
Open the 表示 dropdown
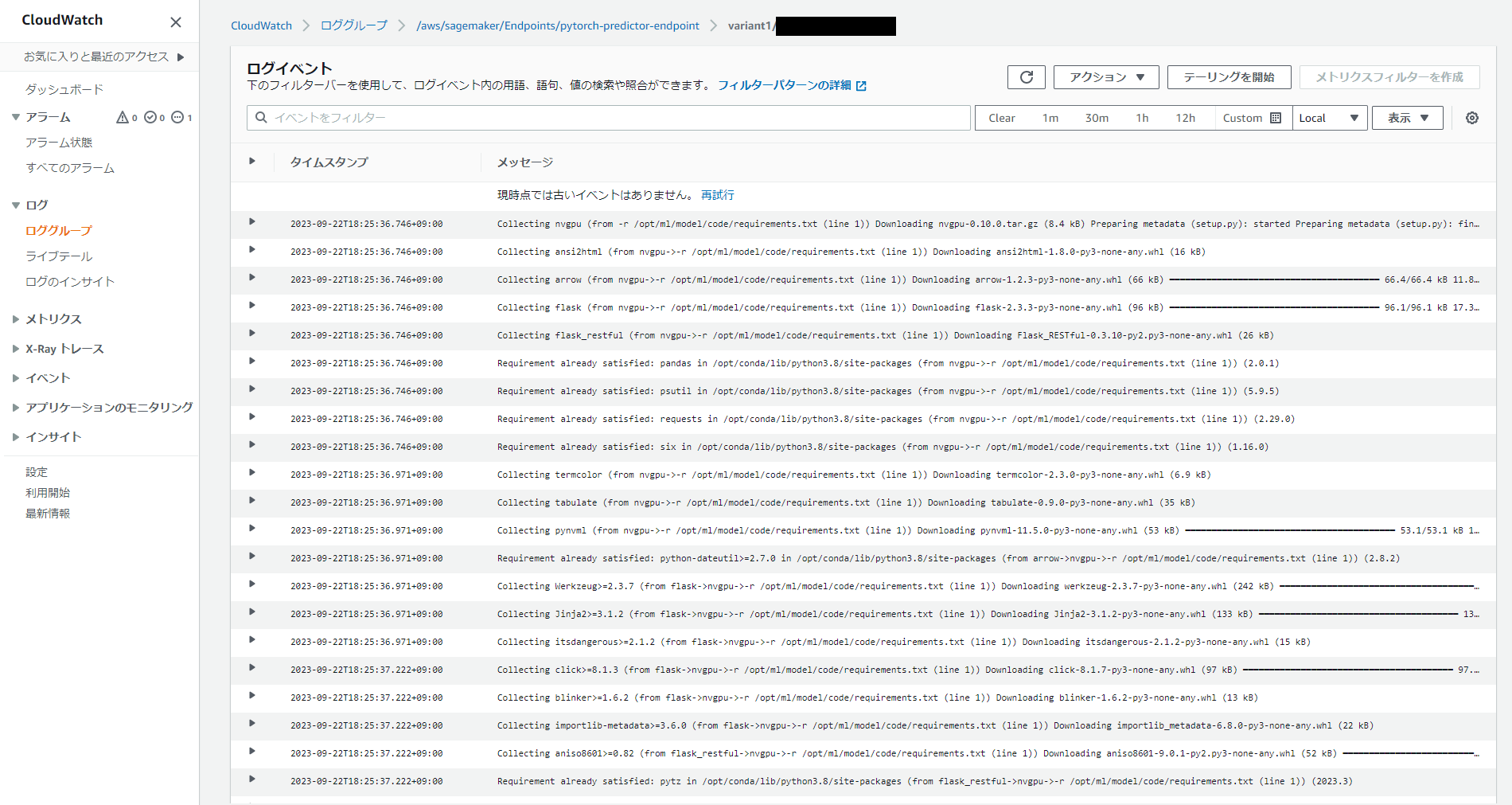[x=1406, y=117]
